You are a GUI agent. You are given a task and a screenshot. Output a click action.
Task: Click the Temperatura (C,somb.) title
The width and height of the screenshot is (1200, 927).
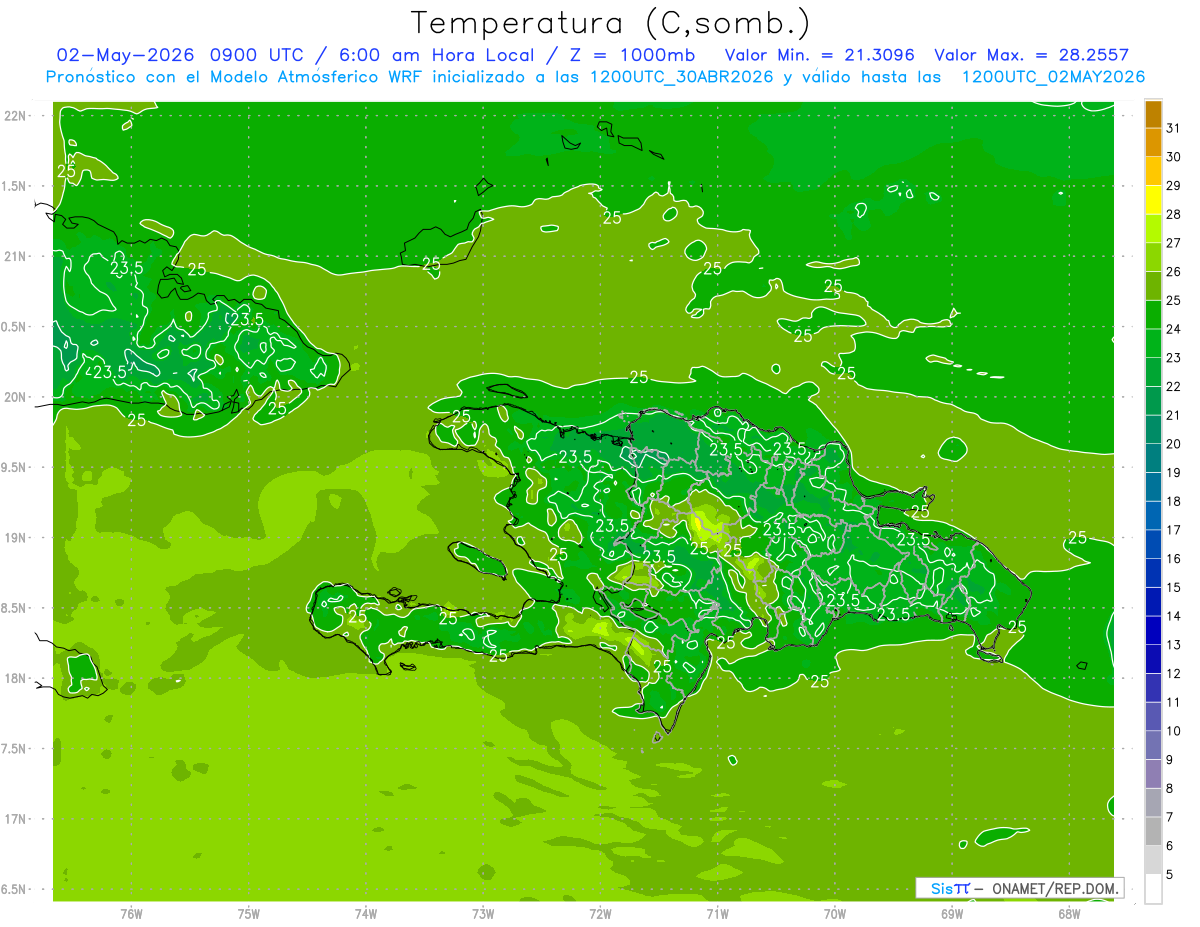(611, 23)
